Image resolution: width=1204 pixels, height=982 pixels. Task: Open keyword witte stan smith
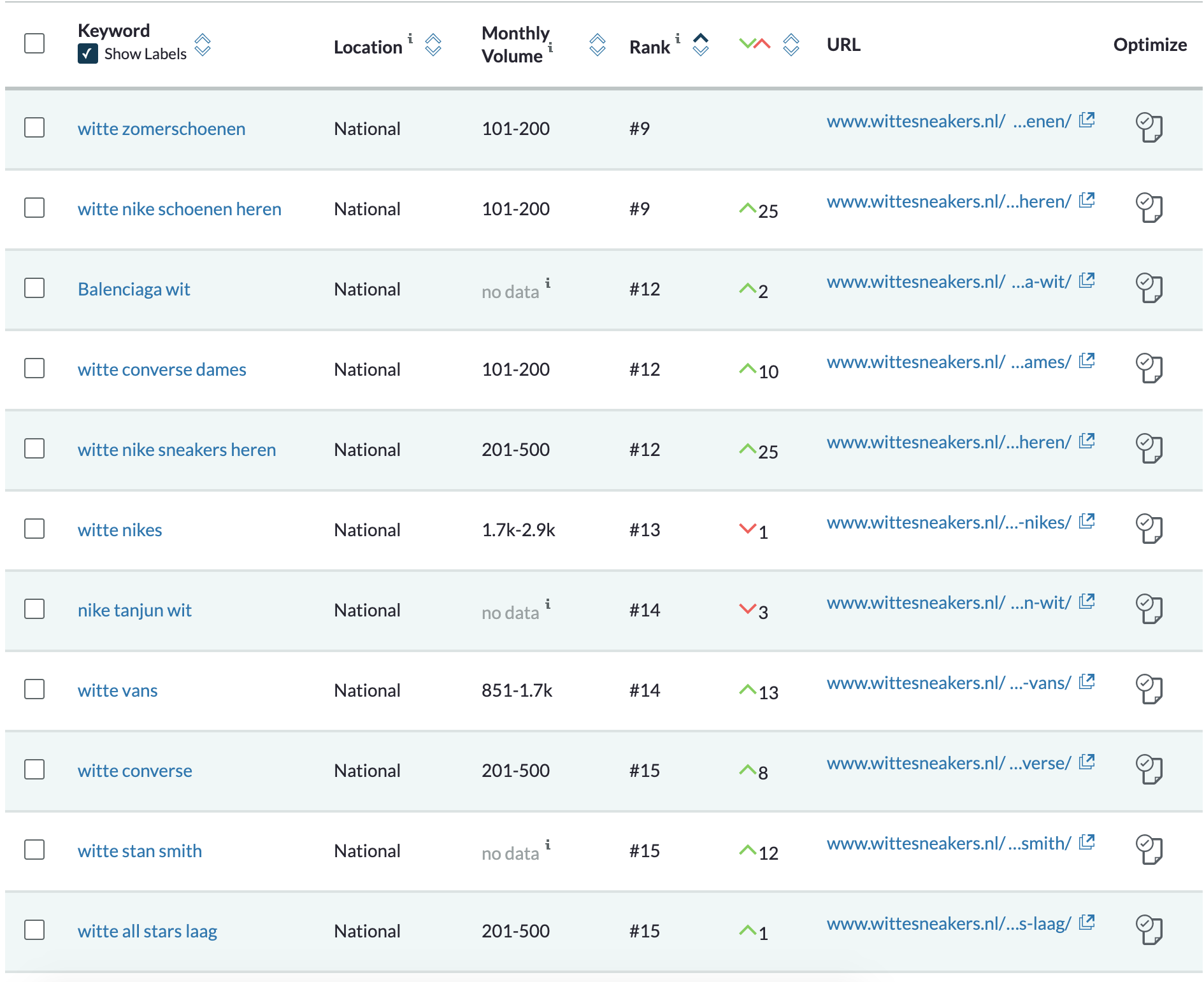(140, 851)
